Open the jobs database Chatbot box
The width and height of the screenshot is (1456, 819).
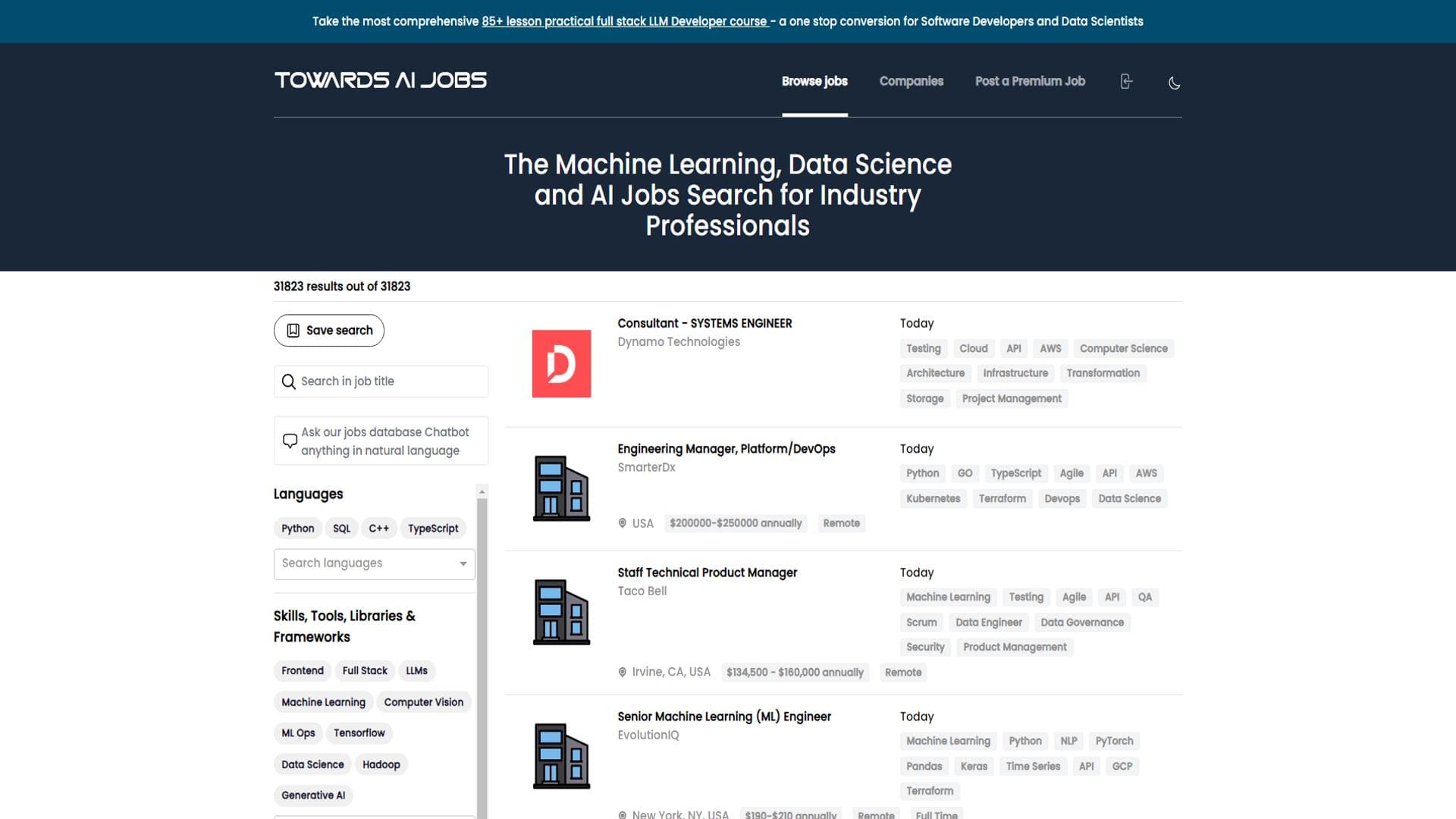[381, 441]
